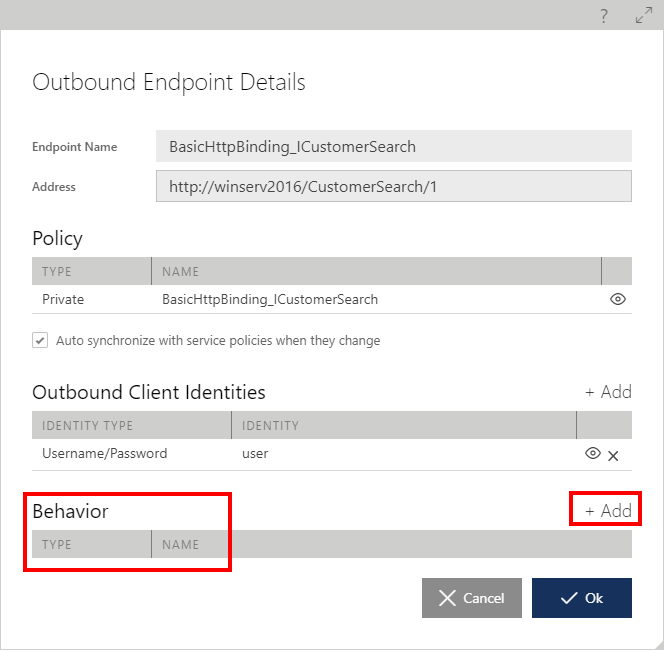
Task: Add a new outbound client identity
Action: (608, 392)
